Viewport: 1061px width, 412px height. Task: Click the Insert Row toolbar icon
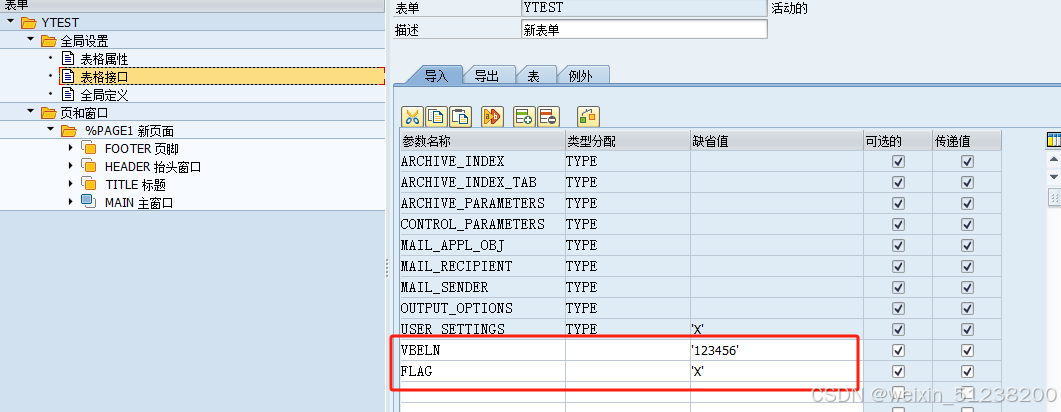pyautogui.click(x=524, y=116)
